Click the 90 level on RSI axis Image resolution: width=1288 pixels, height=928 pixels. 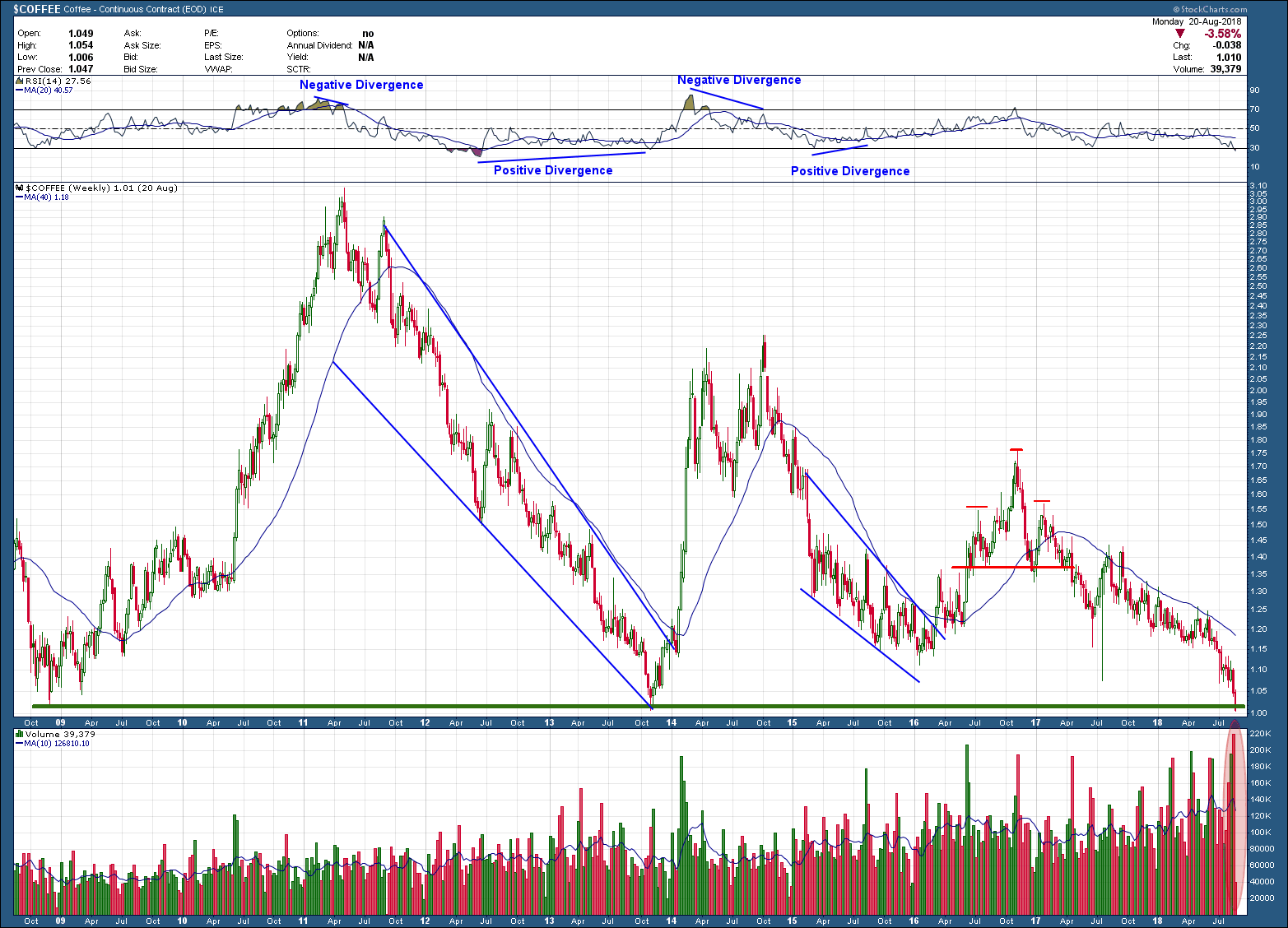[1254, 90]
